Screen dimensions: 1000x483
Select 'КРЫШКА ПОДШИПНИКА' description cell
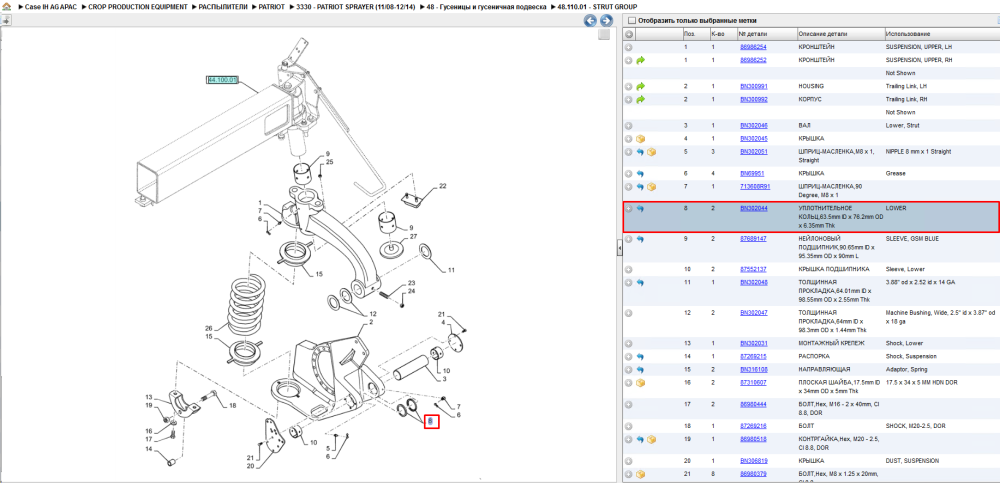tap(832, 269)
